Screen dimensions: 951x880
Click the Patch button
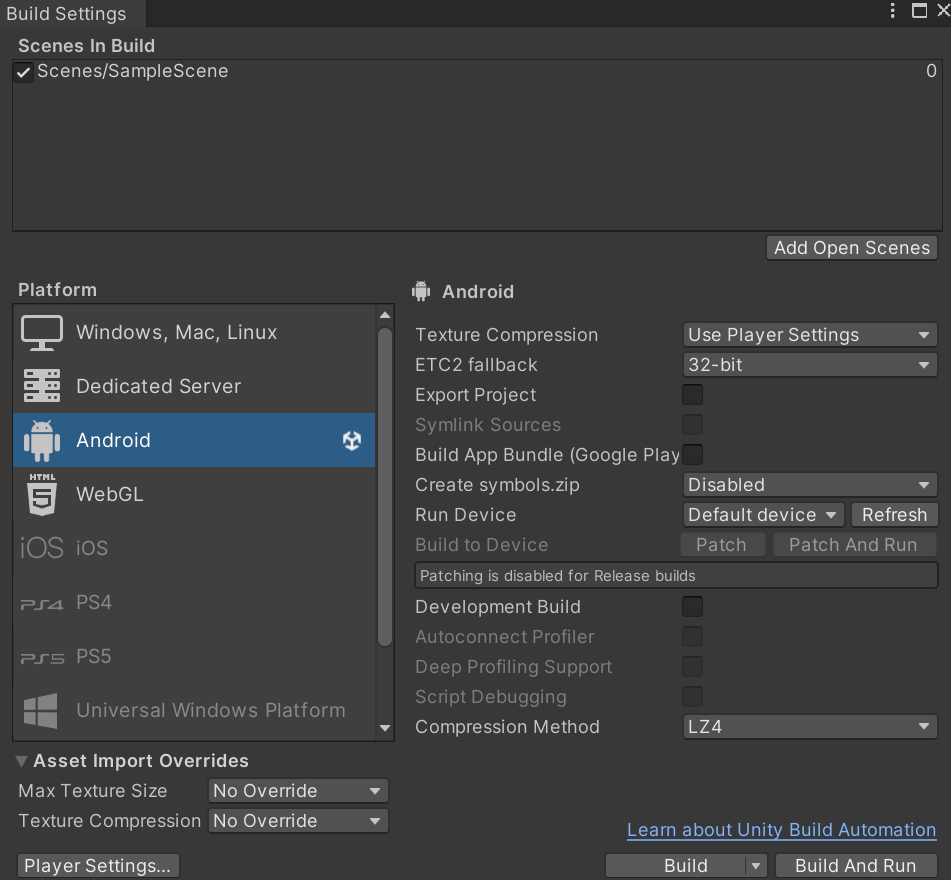pyautogui.click(x=722, y=545)
